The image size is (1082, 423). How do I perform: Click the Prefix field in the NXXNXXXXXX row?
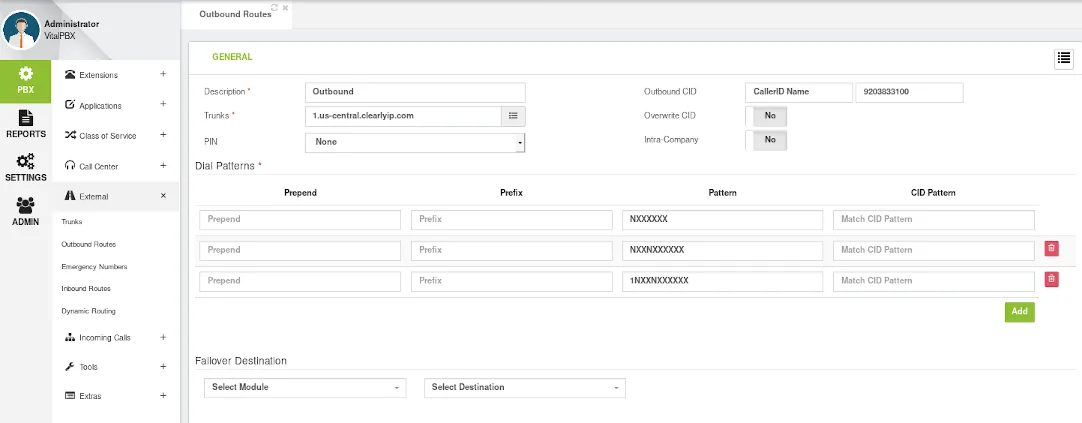pyautogui.click(x=511, y=250)
